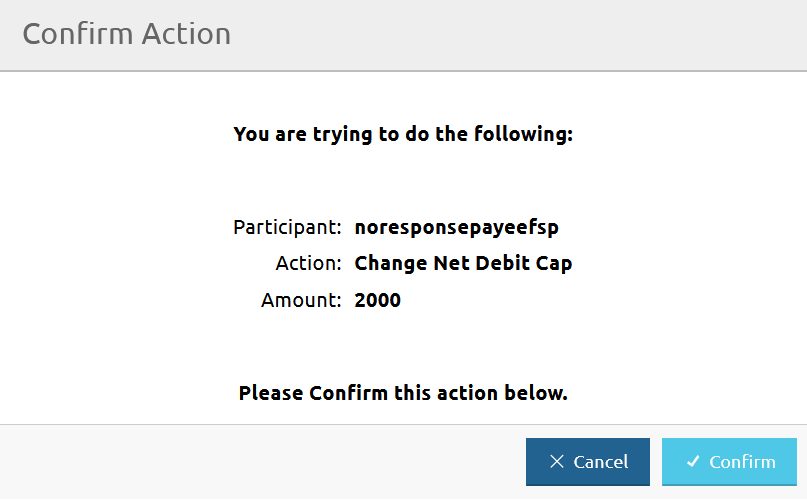Click the 'You are trying to do the following' heading

[403, 134]
